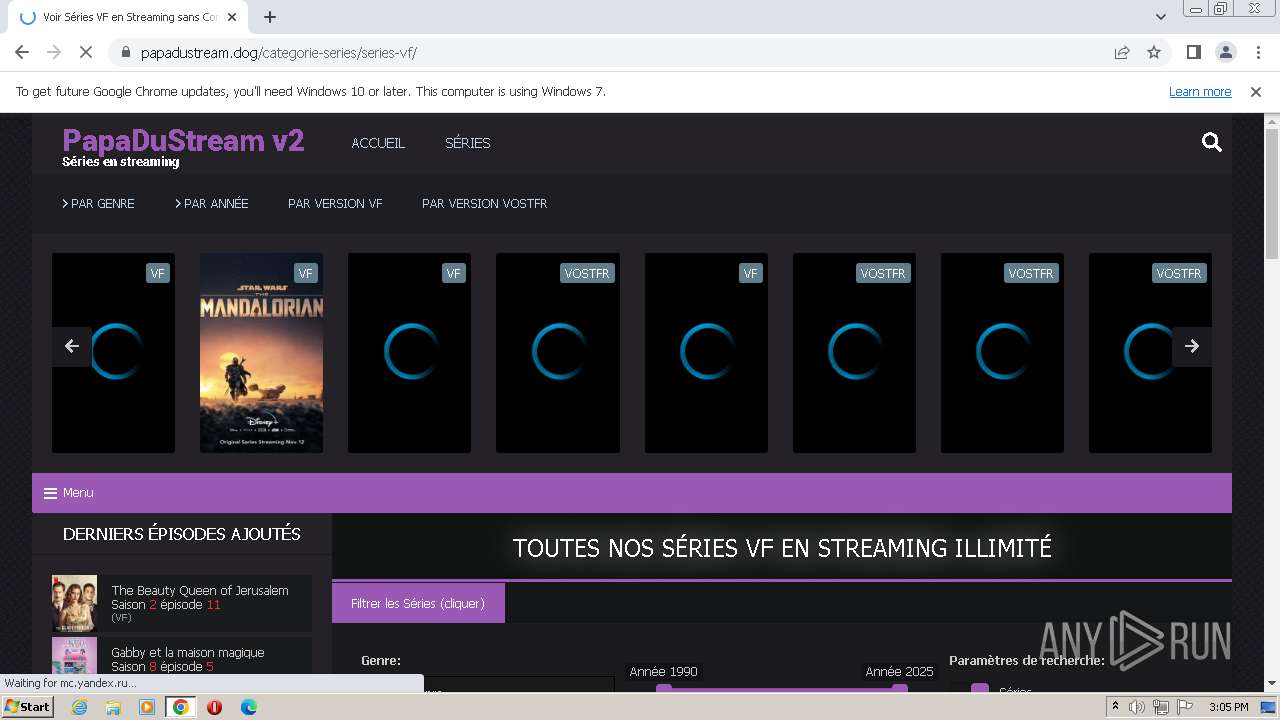This screenshot has height=720, width=1280.
Task: Click the DERNIERS ÉPISODES AJOUTÉS heading
Action: point(182,534)
